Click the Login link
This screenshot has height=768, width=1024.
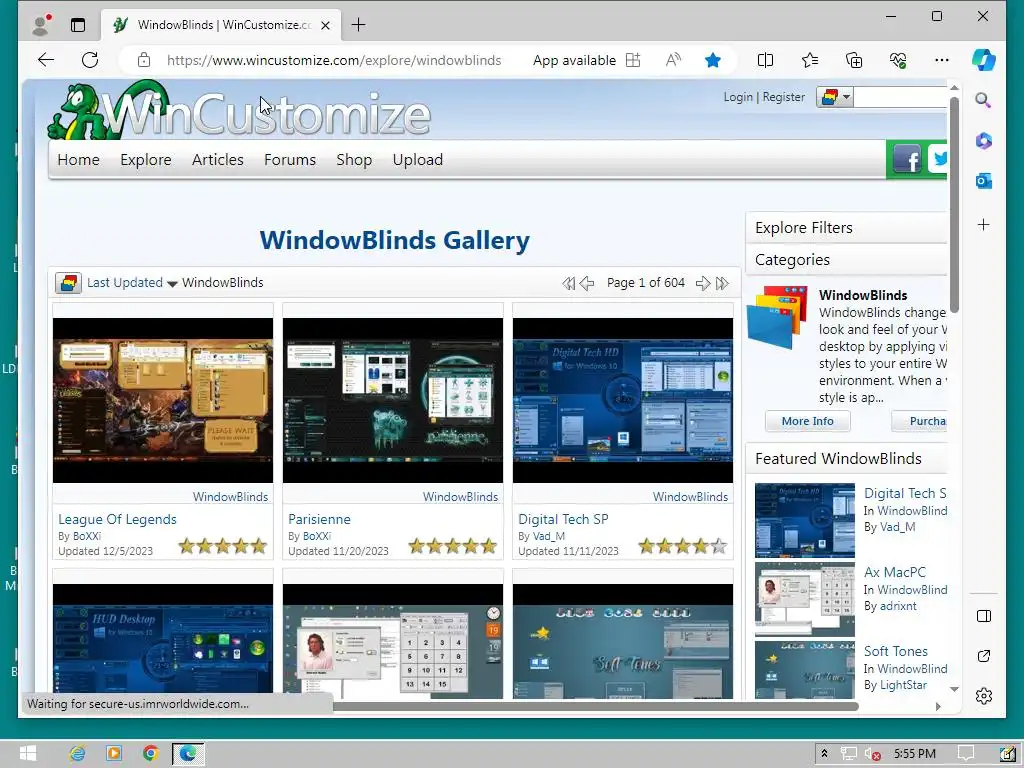tap(738, 97)
